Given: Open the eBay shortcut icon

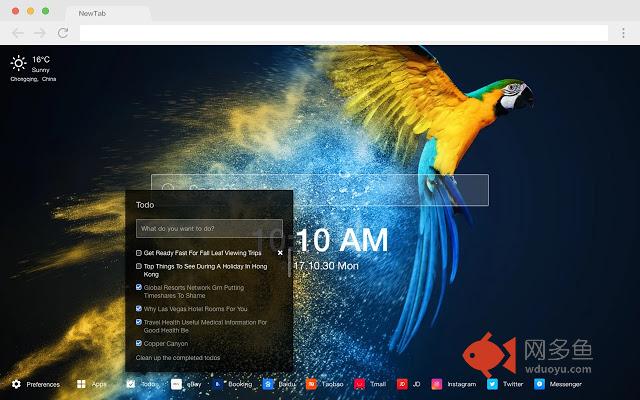Looking at the screenshot, I should coord(176,384).
